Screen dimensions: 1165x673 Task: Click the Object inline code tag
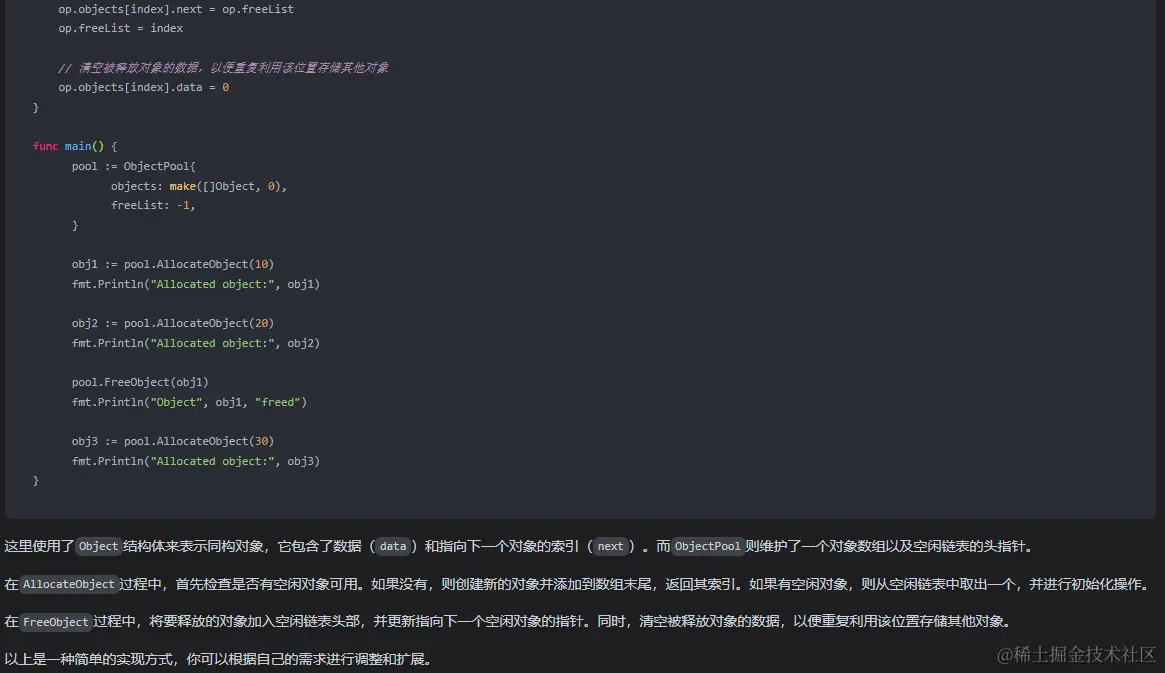click(97, 546)
